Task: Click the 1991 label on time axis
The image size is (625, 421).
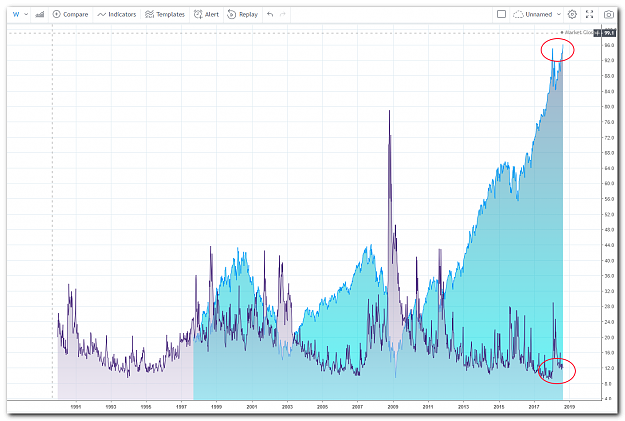Action: point(76,407)
